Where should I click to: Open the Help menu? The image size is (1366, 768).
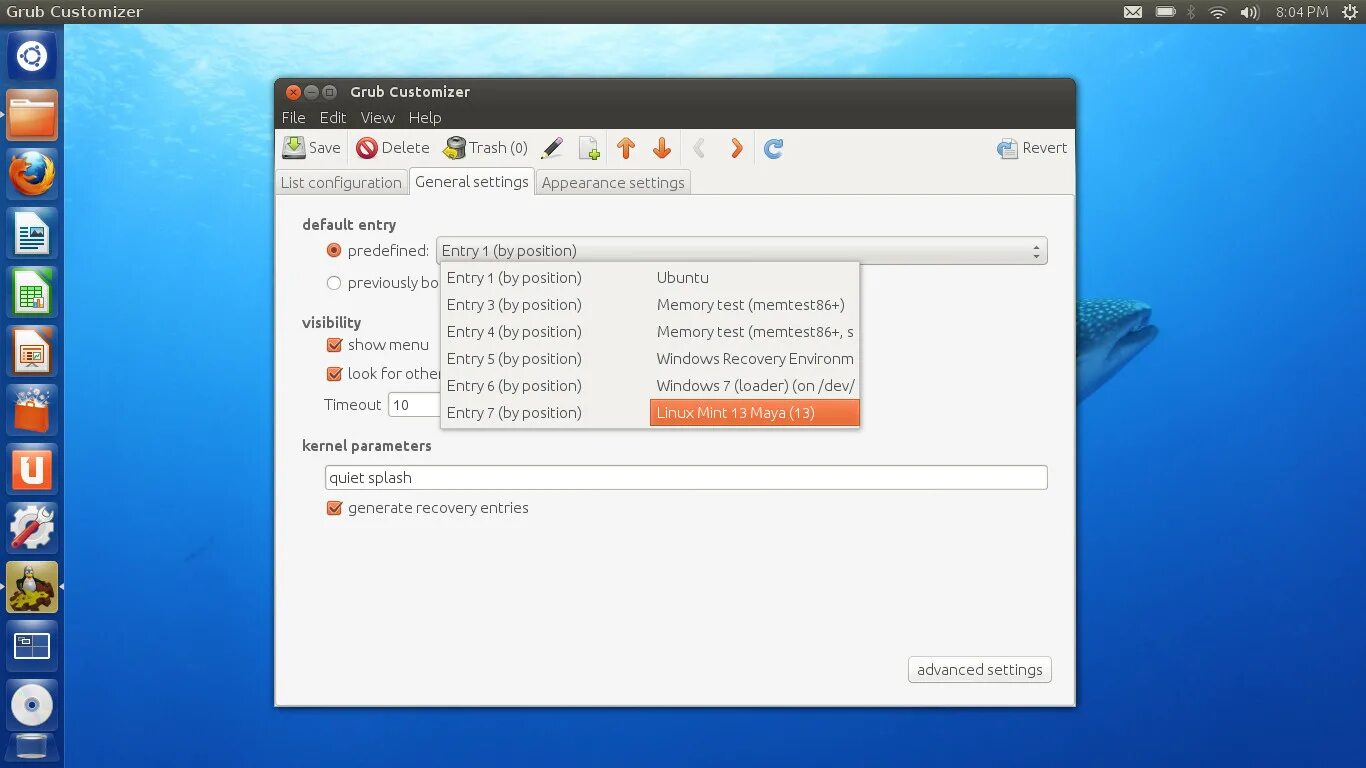click(x=424, y=117)
